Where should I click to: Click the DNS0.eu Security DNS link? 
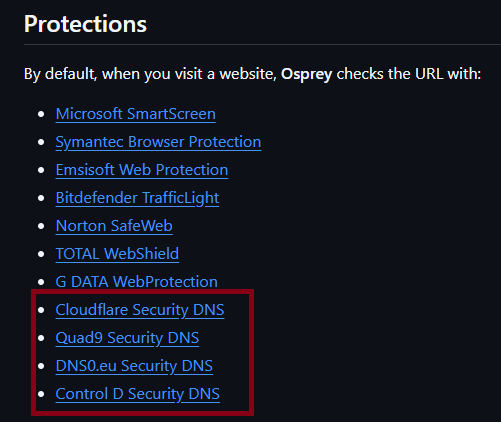click(134, 366)
